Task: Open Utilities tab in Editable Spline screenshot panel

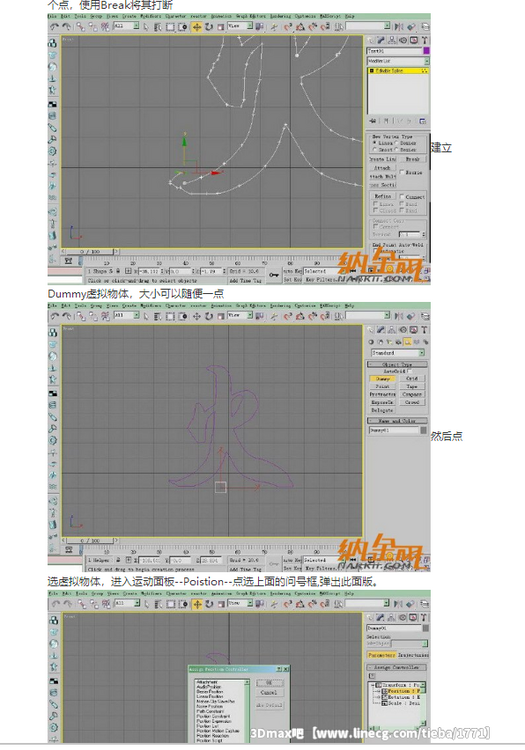Action: (x=424, y=40)
